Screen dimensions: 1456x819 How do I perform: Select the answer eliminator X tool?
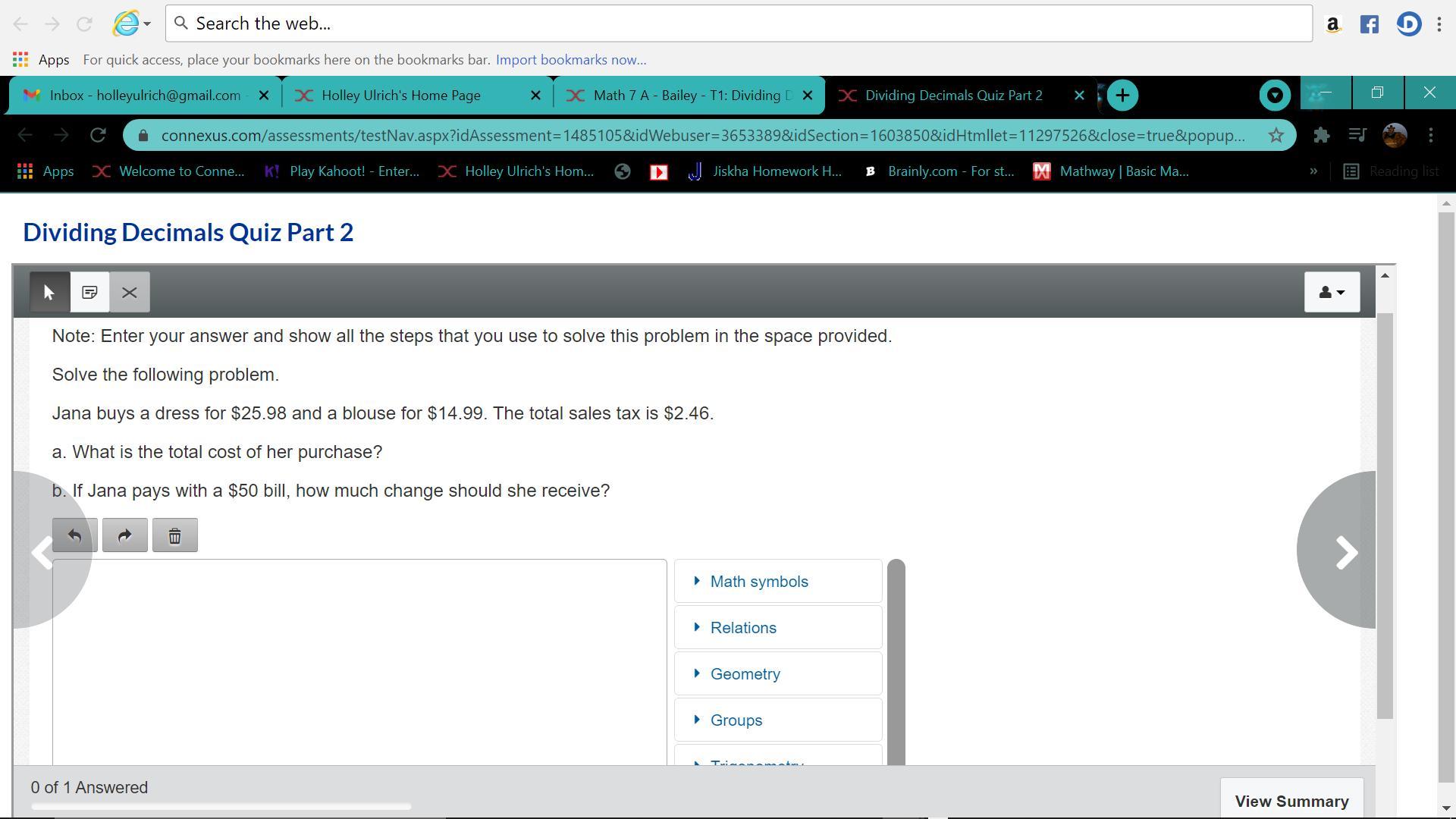pyautogui.click(x=130, y=292)
